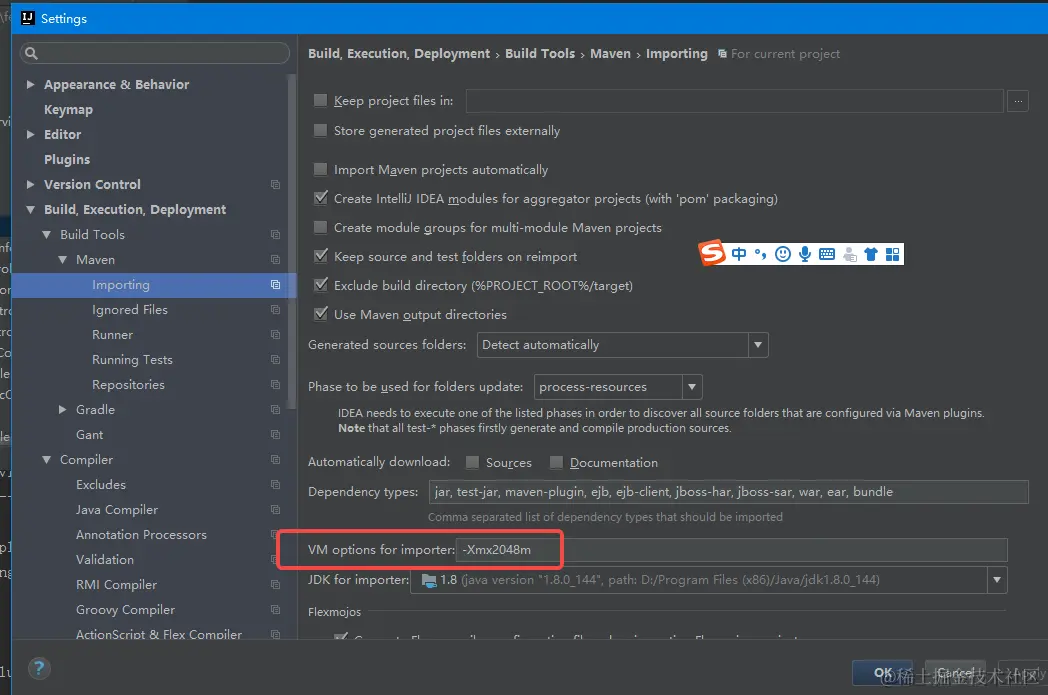Screen dimensions: 1048x695
Task: Select Repositories under Maven
Action: point(128,384)
